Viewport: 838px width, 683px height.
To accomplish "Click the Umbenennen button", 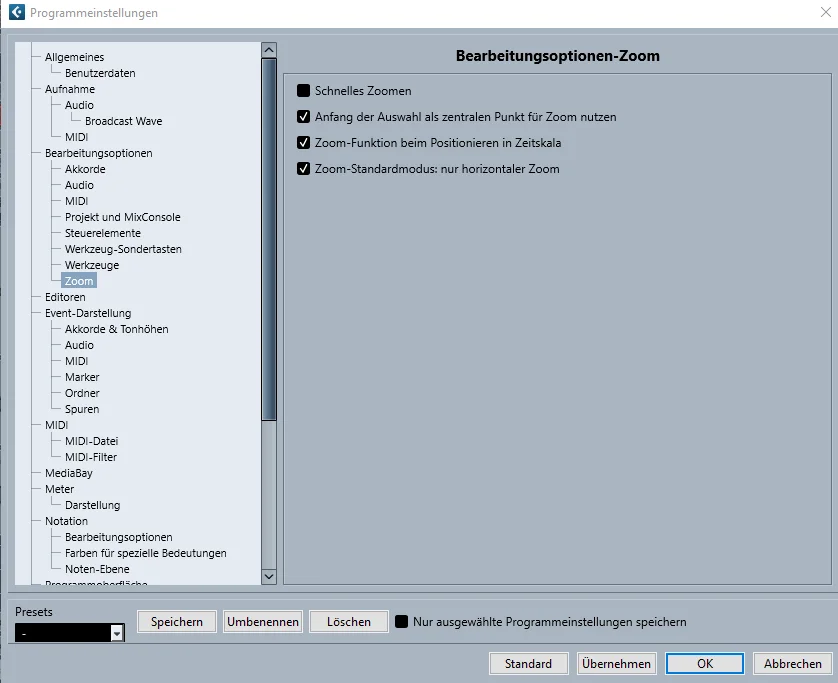I will tap(263, 622).
